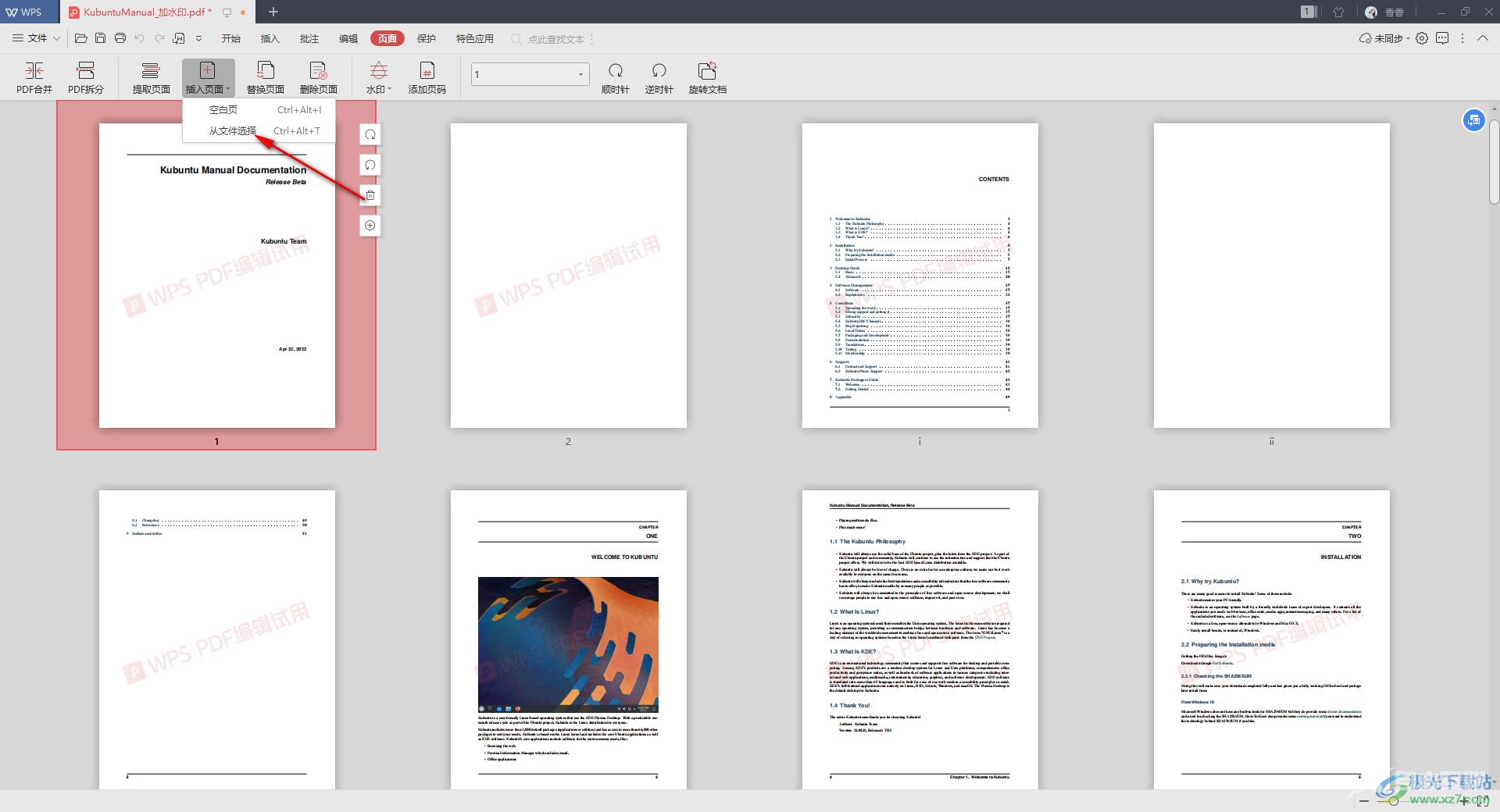Collapse the ribbon with the up chevron

coord(1482,38)
